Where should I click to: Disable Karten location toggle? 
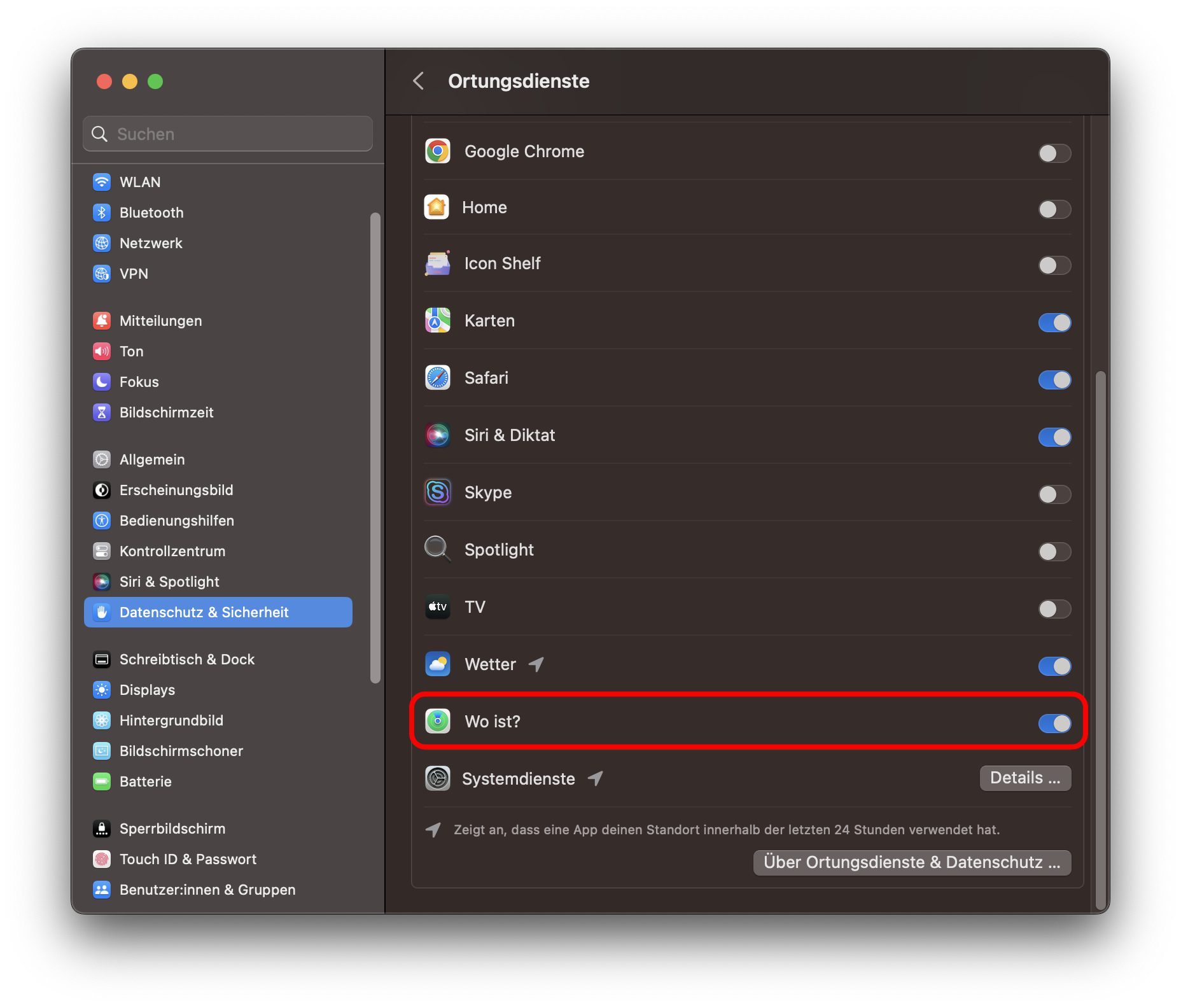tap(1054, 322)
